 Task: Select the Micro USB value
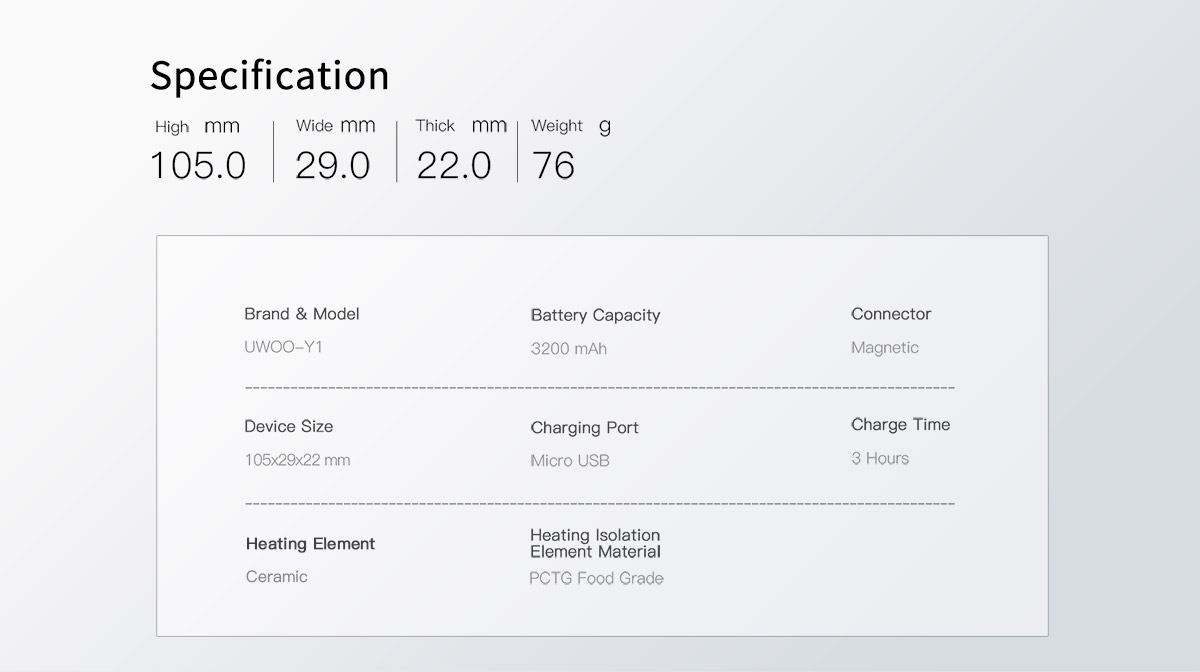pos(569,461)
